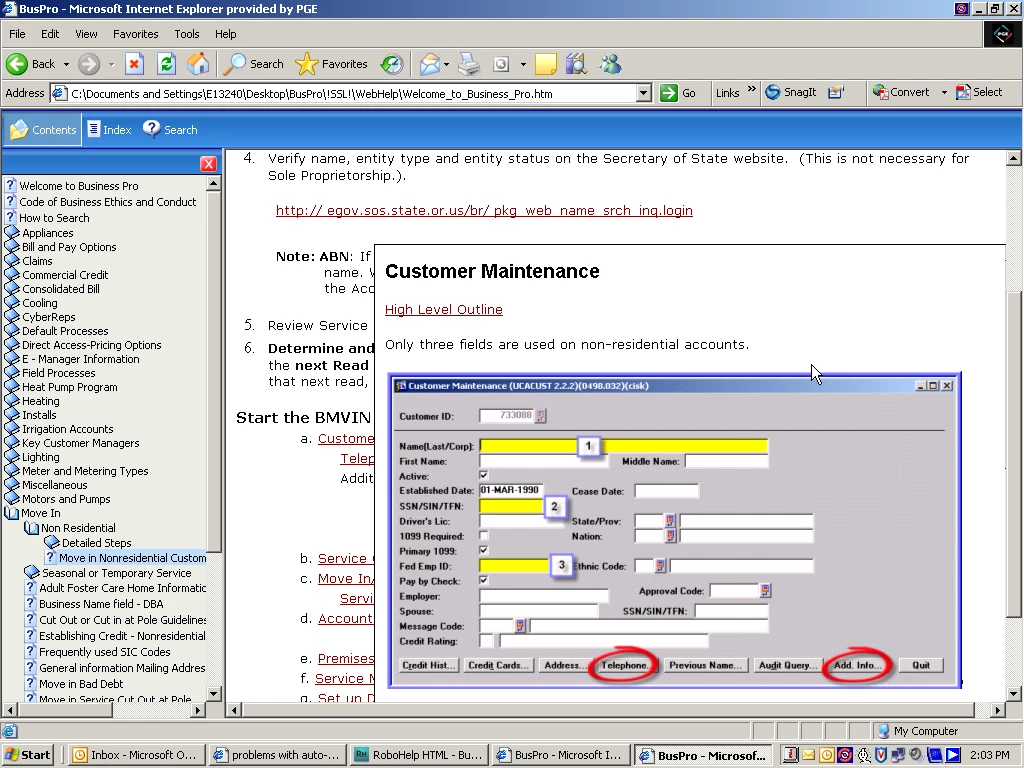1024x768 pixels.
Task: Switch to the help Search tab
Action: pos(170,129)
